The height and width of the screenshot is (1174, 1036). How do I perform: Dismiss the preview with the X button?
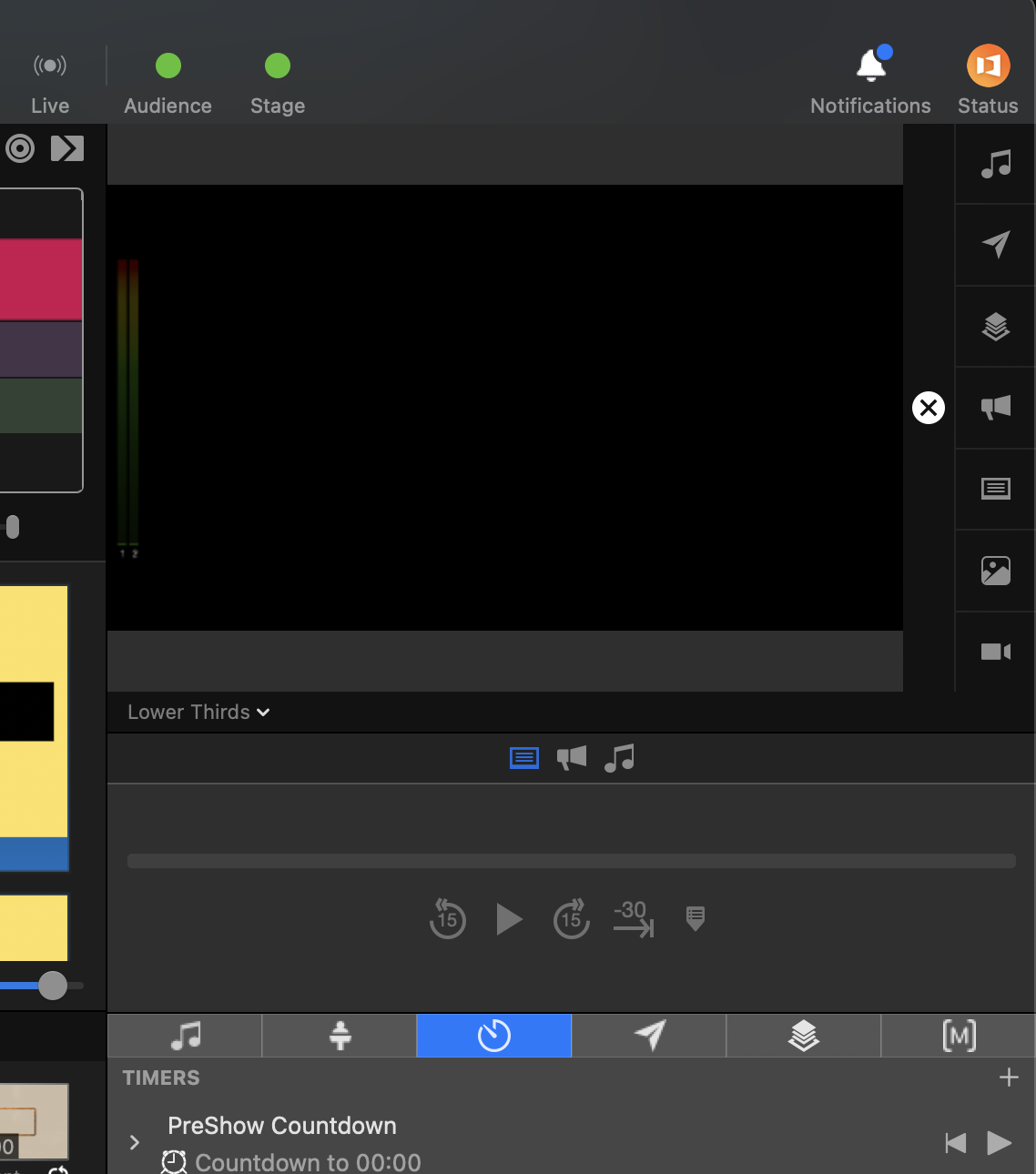[928, 408]
